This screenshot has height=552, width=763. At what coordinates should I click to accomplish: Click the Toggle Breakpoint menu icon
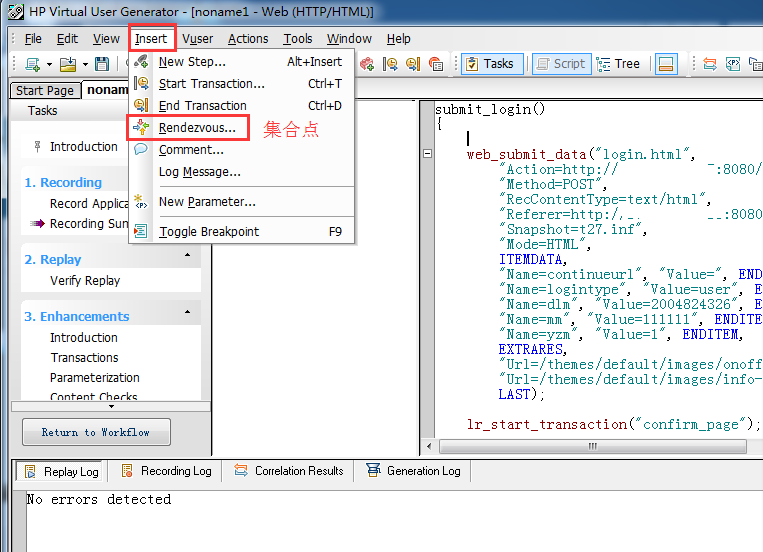coord(141,231)
